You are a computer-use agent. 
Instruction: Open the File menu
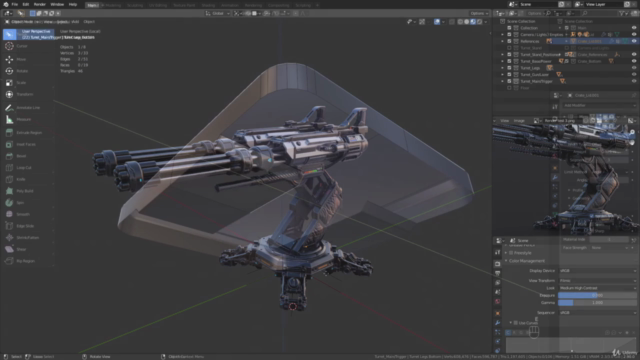(15, 4)
